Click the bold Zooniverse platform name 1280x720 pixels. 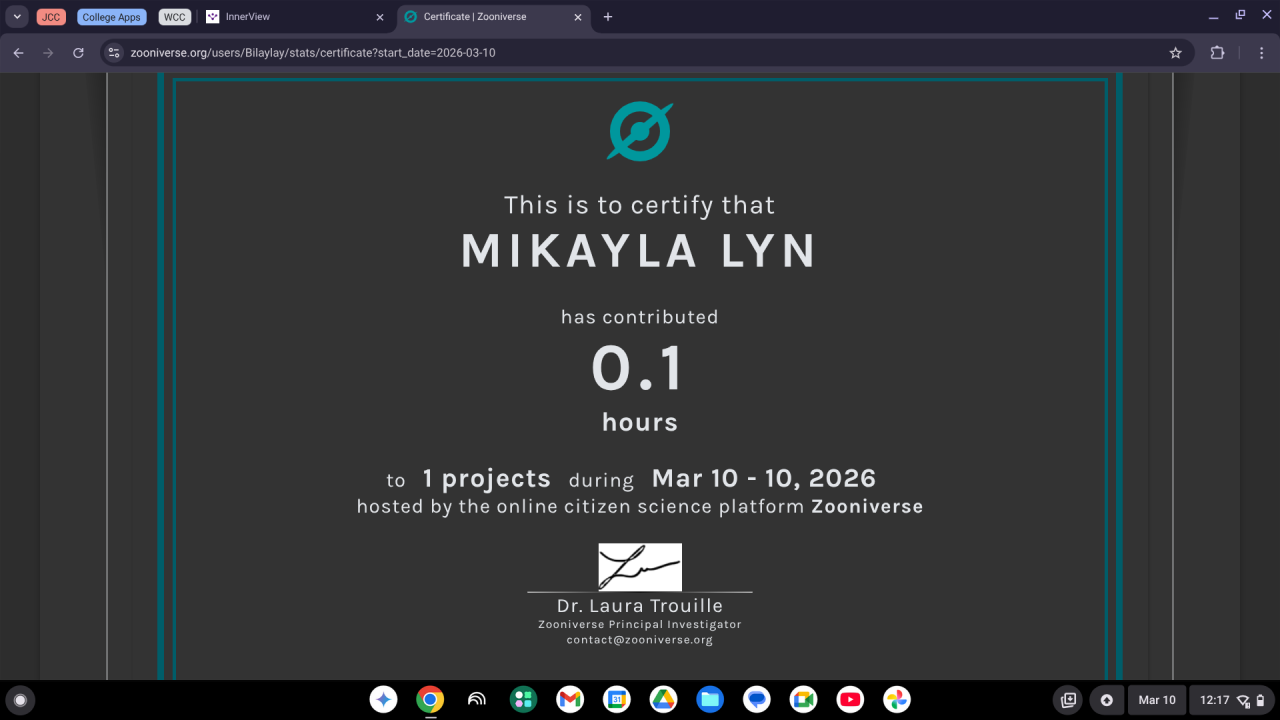pyautogui.click(x=867, y=506)
